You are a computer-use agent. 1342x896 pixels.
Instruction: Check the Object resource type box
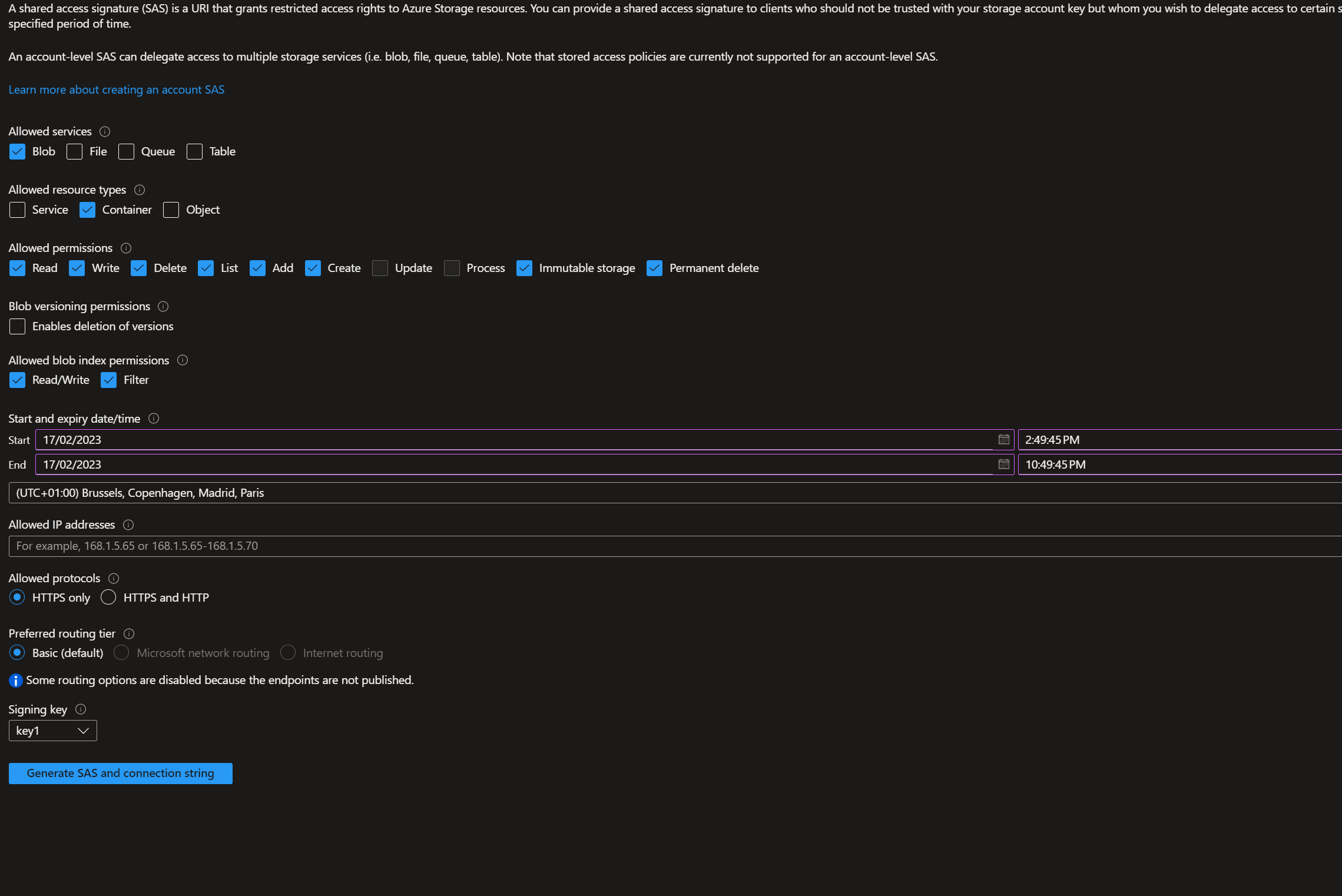click(x=171, y=210)
